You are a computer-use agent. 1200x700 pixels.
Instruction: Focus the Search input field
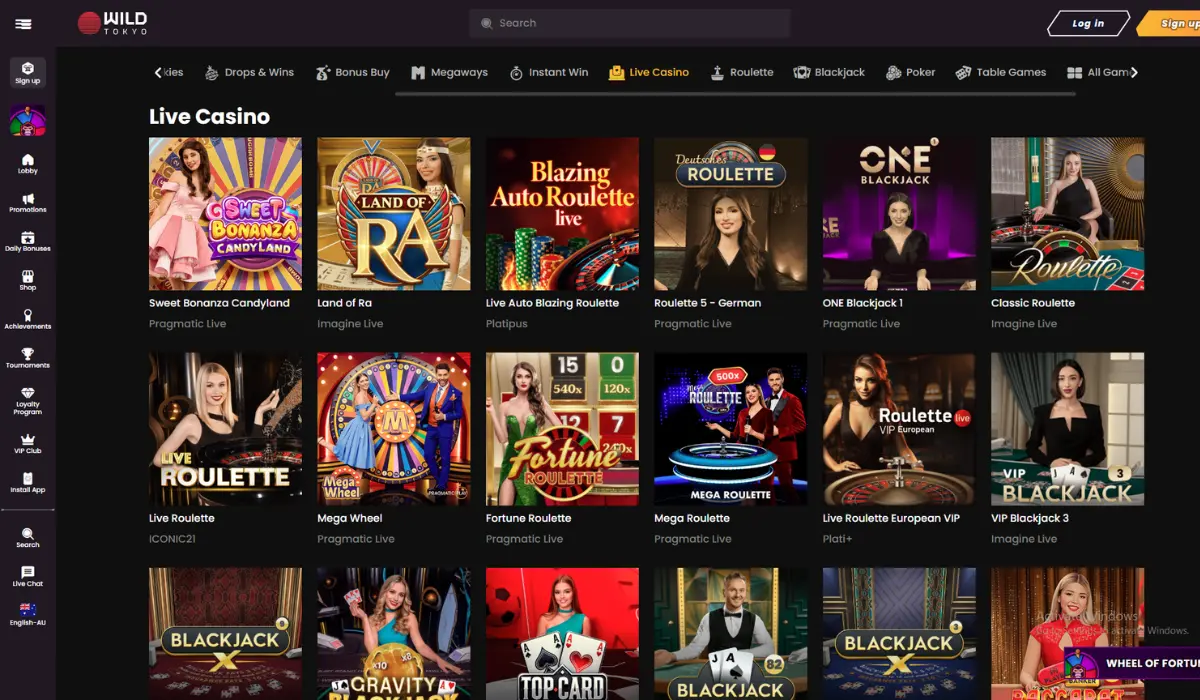(630, 23)
